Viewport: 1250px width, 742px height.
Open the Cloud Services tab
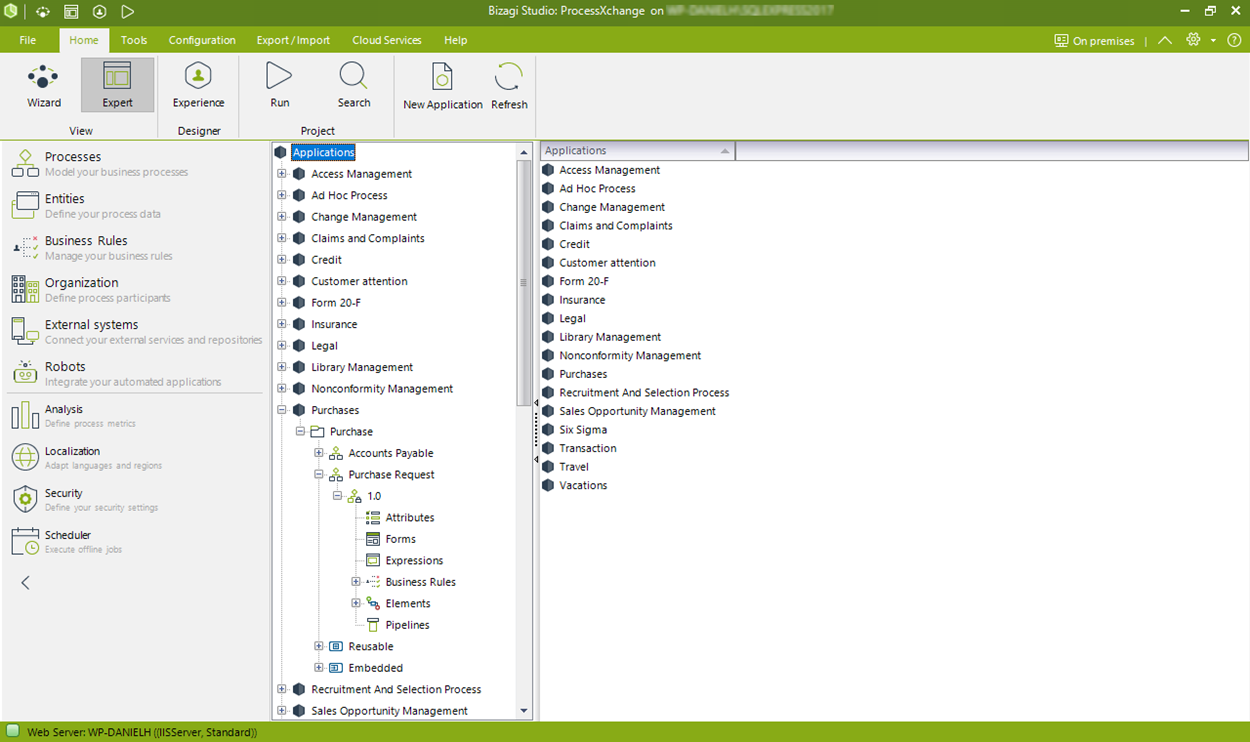point(387,40)
